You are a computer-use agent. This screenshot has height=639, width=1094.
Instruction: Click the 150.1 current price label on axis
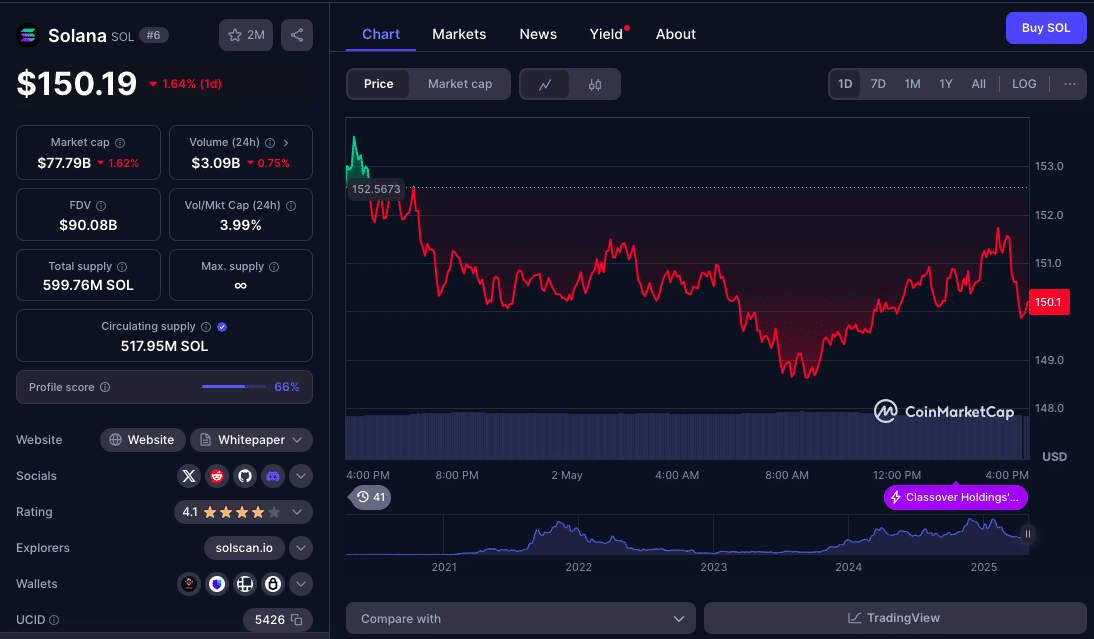(1049, 302)
